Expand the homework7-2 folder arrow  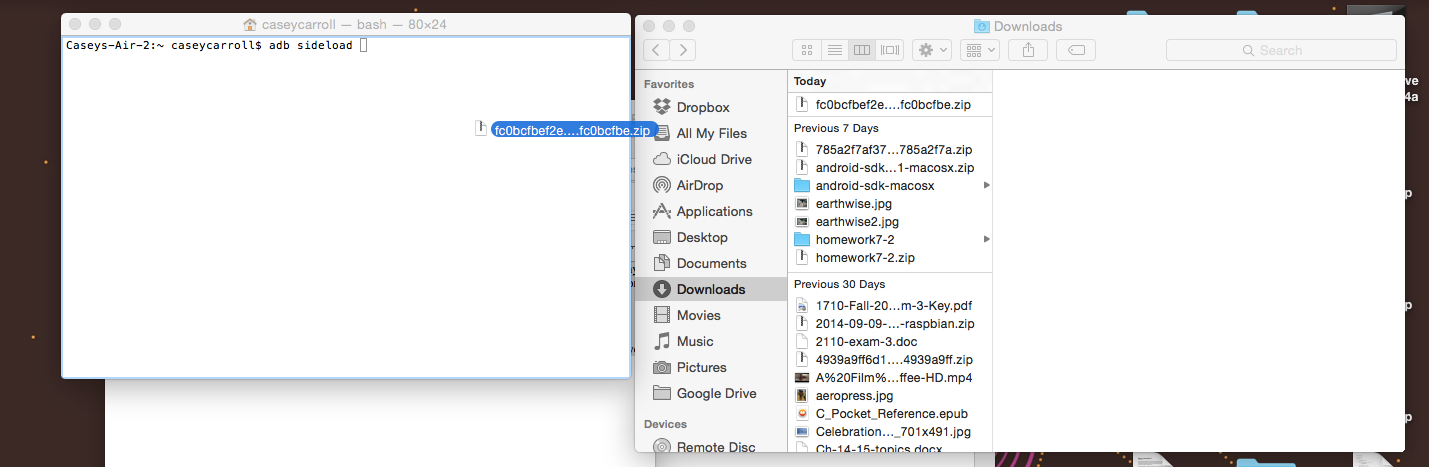tap(986, 239)
